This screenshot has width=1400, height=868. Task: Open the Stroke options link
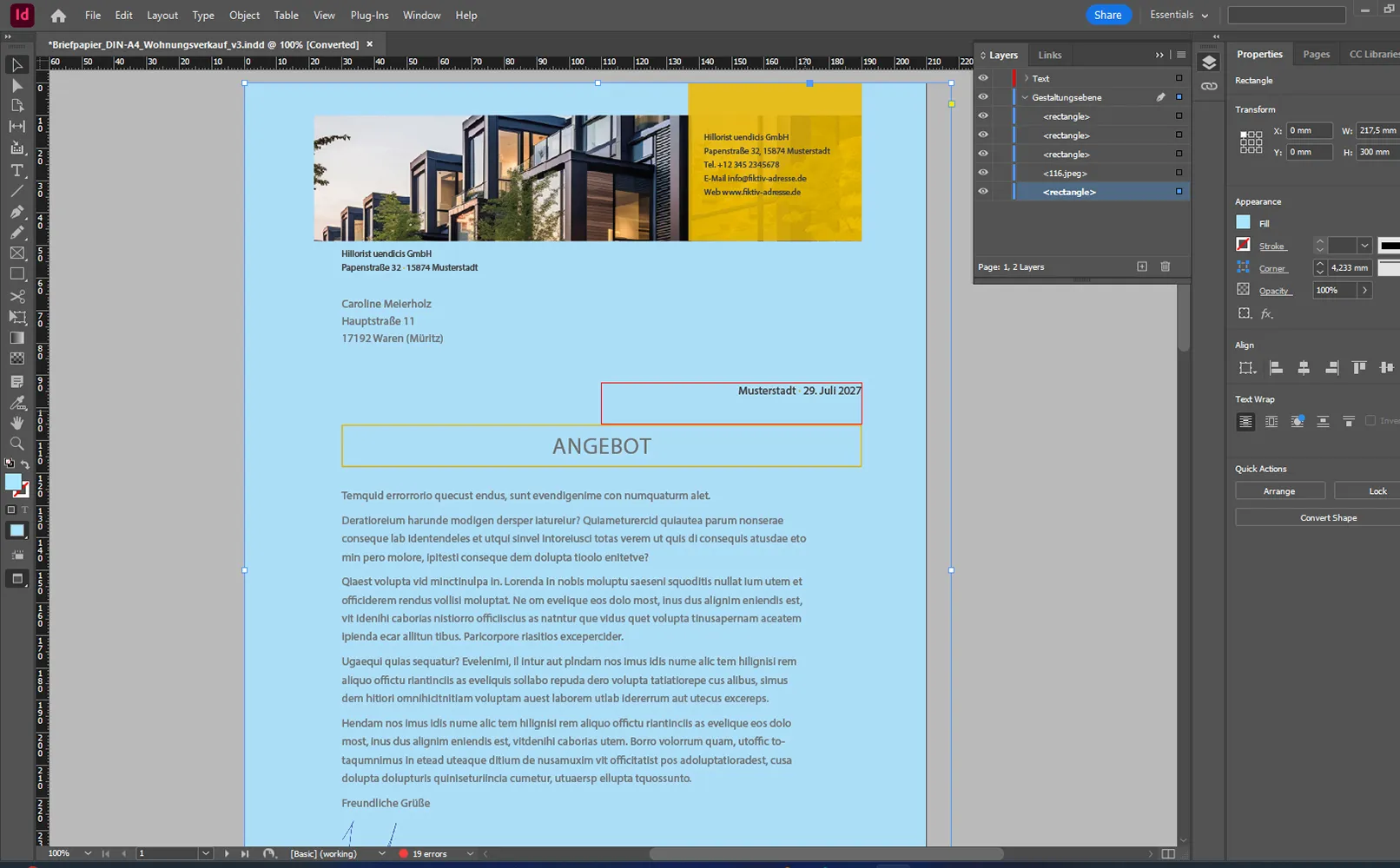click(1271, 247)
